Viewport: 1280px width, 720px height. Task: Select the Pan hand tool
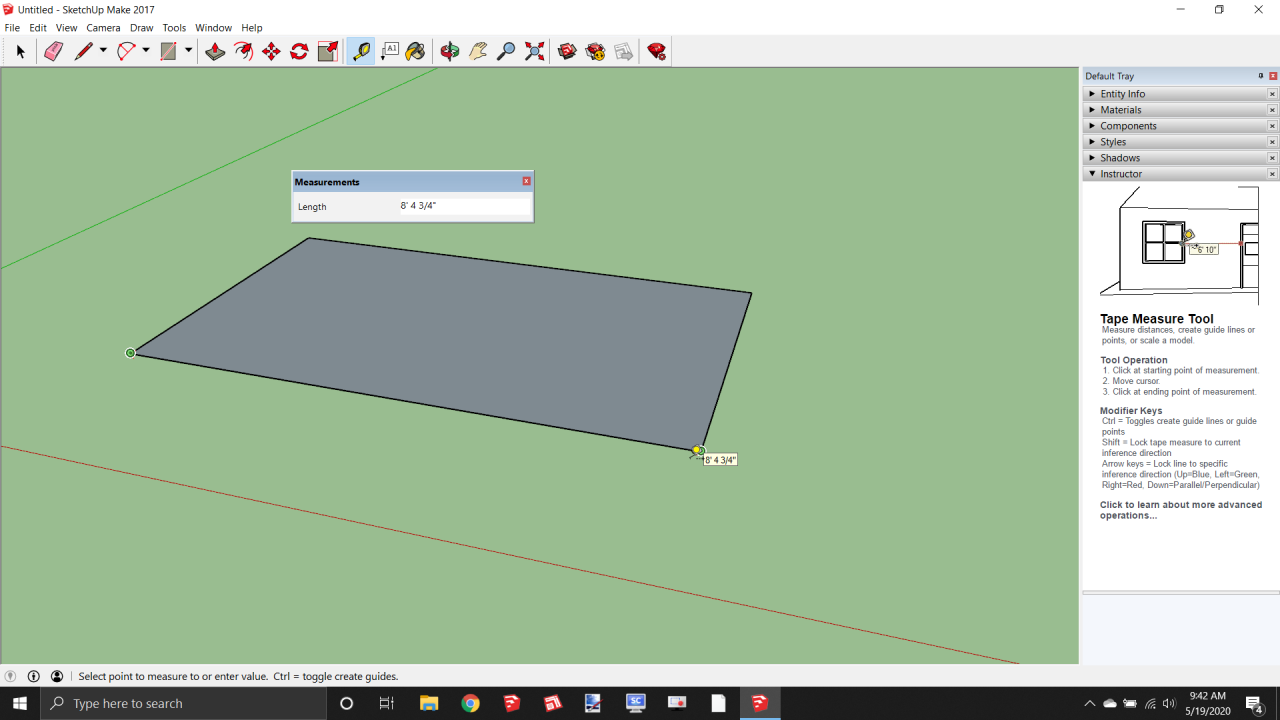pos(478,51)
